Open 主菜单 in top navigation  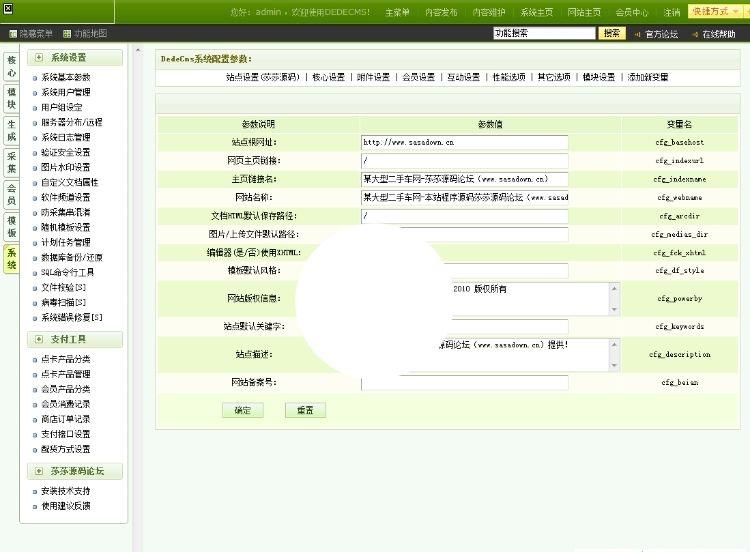[397, 12]
